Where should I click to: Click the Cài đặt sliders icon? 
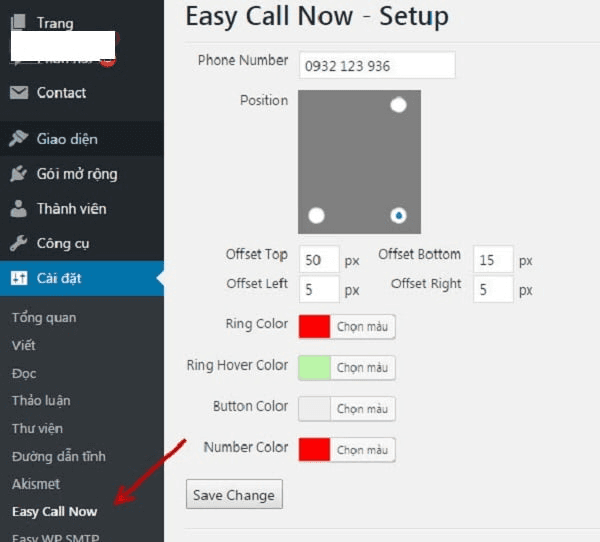pos(19,278)
